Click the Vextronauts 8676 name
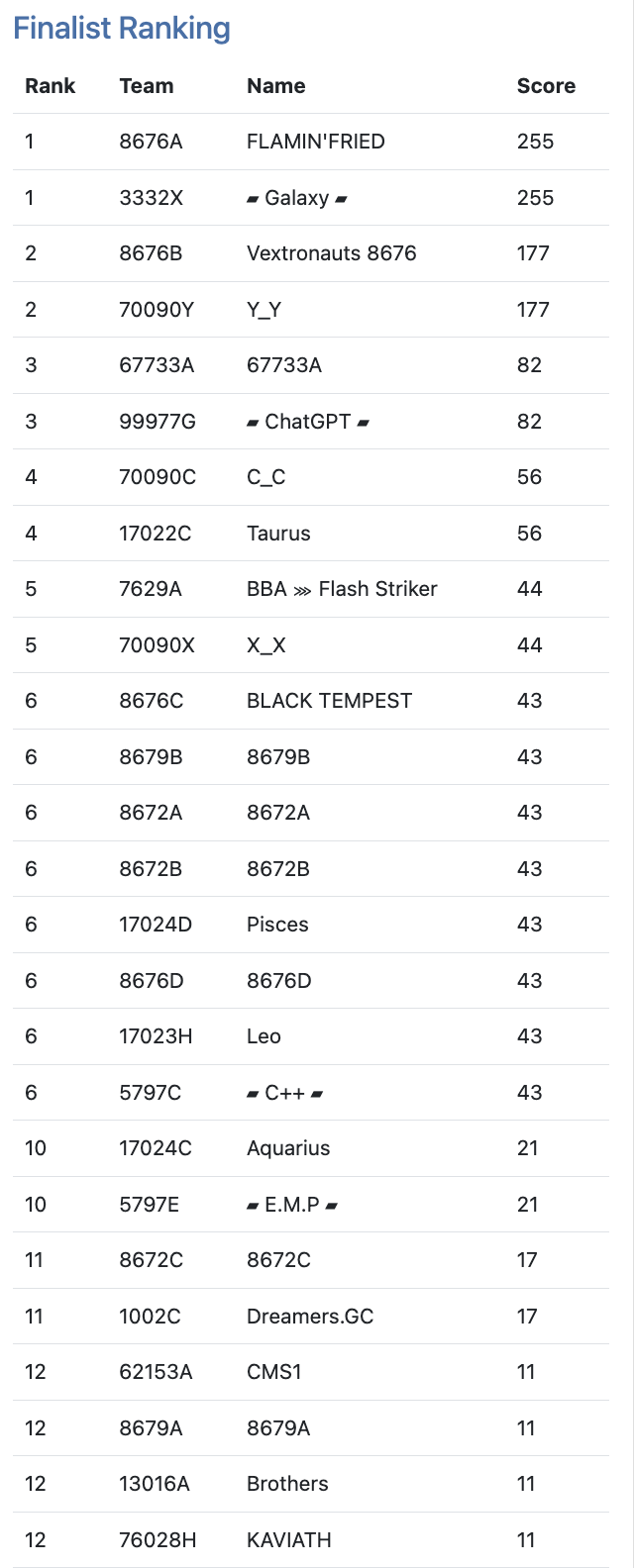This screenshot has height=1568, width=636. [x=331, y=253]
